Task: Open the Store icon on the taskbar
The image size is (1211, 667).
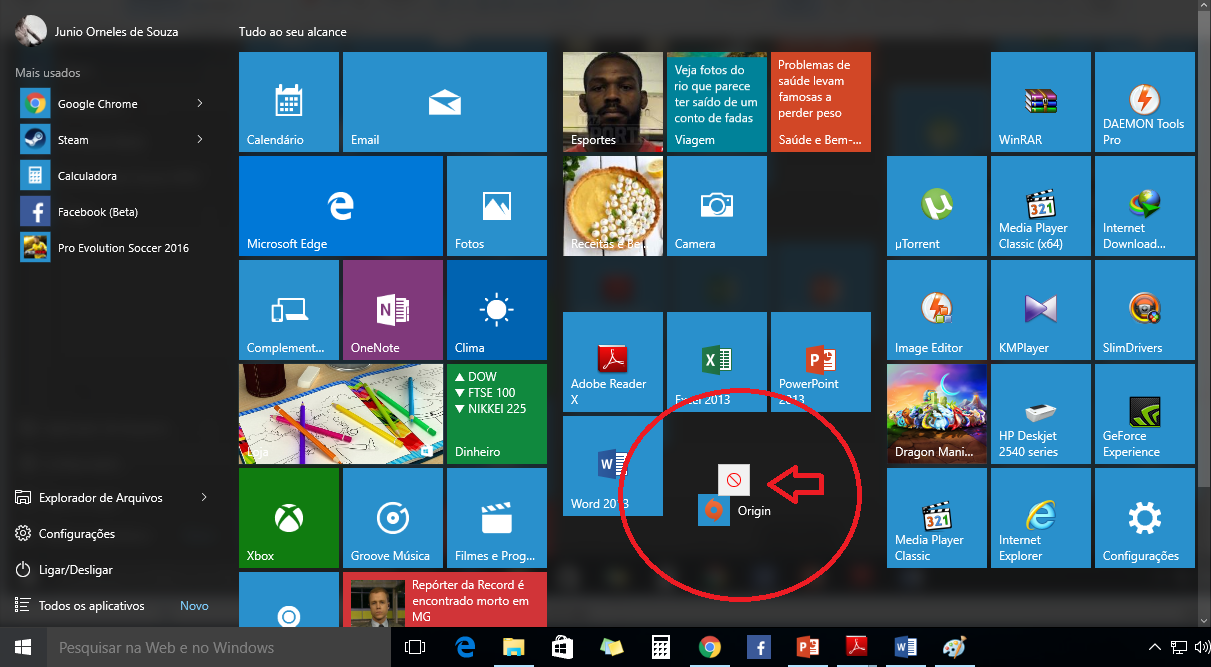Action: coord(561,647)
